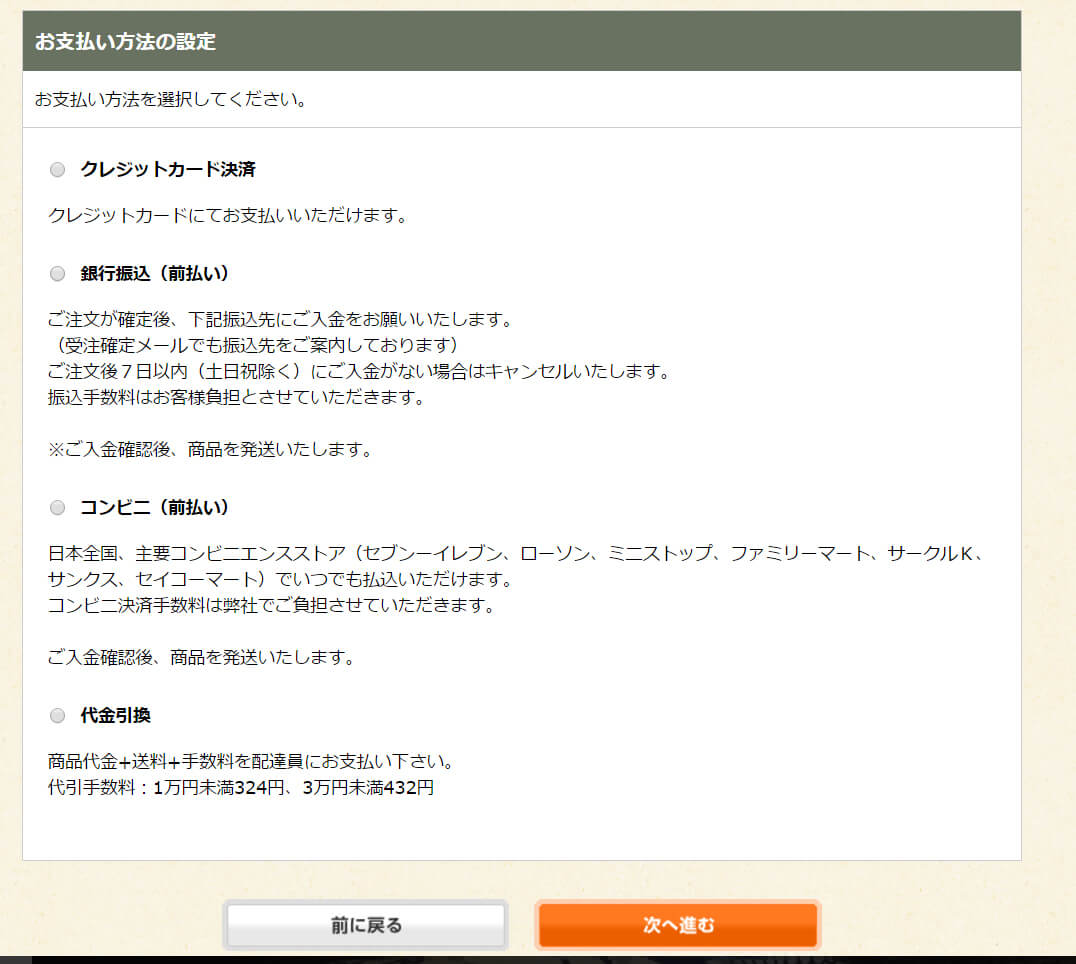Click the 代引手数料 fee amounts line
The image size is (1076, 964).
tap(240, 788)
